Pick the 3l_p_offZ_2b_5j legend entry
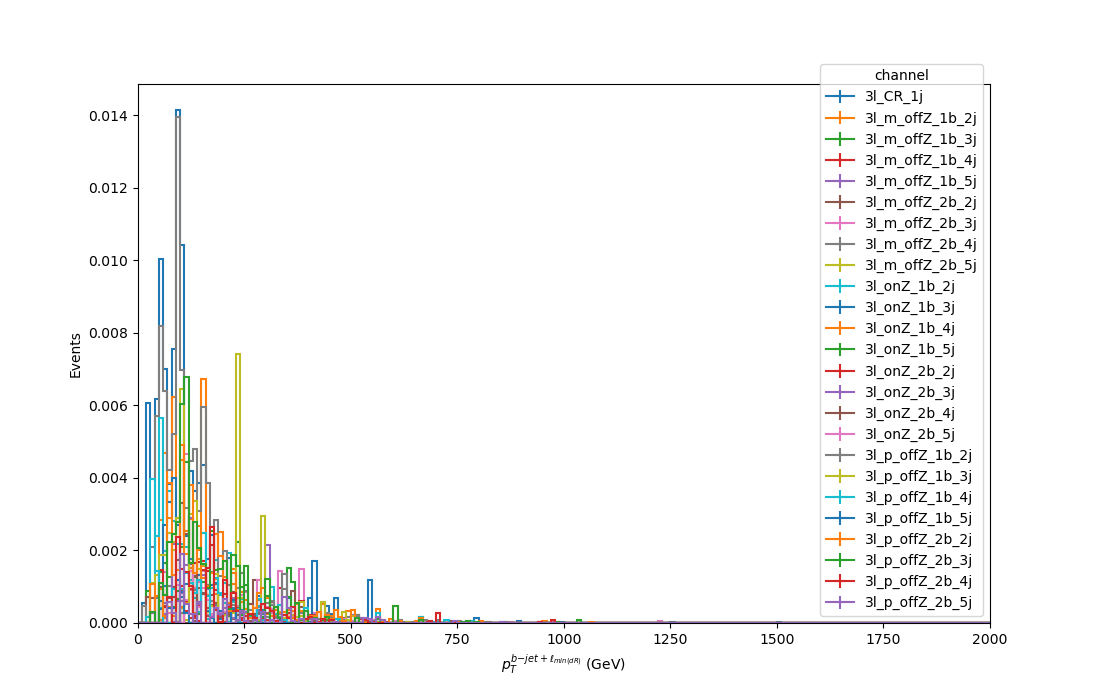Screen dimensions: 1100x700 tap(918, 603)
